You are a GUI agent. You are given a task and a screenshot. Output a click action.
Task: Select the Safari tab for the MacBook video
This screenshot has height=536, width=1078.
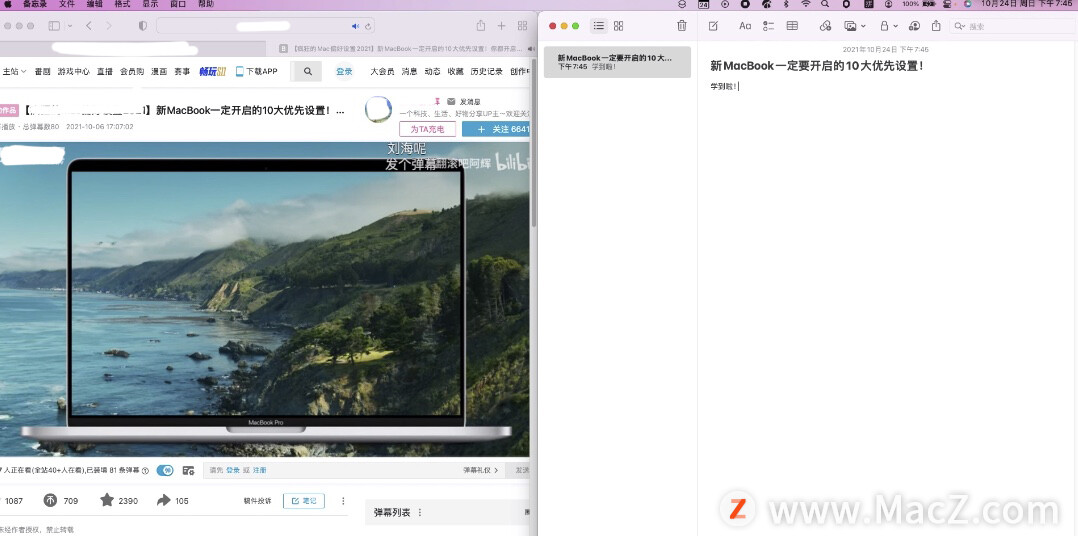[402, 49]
